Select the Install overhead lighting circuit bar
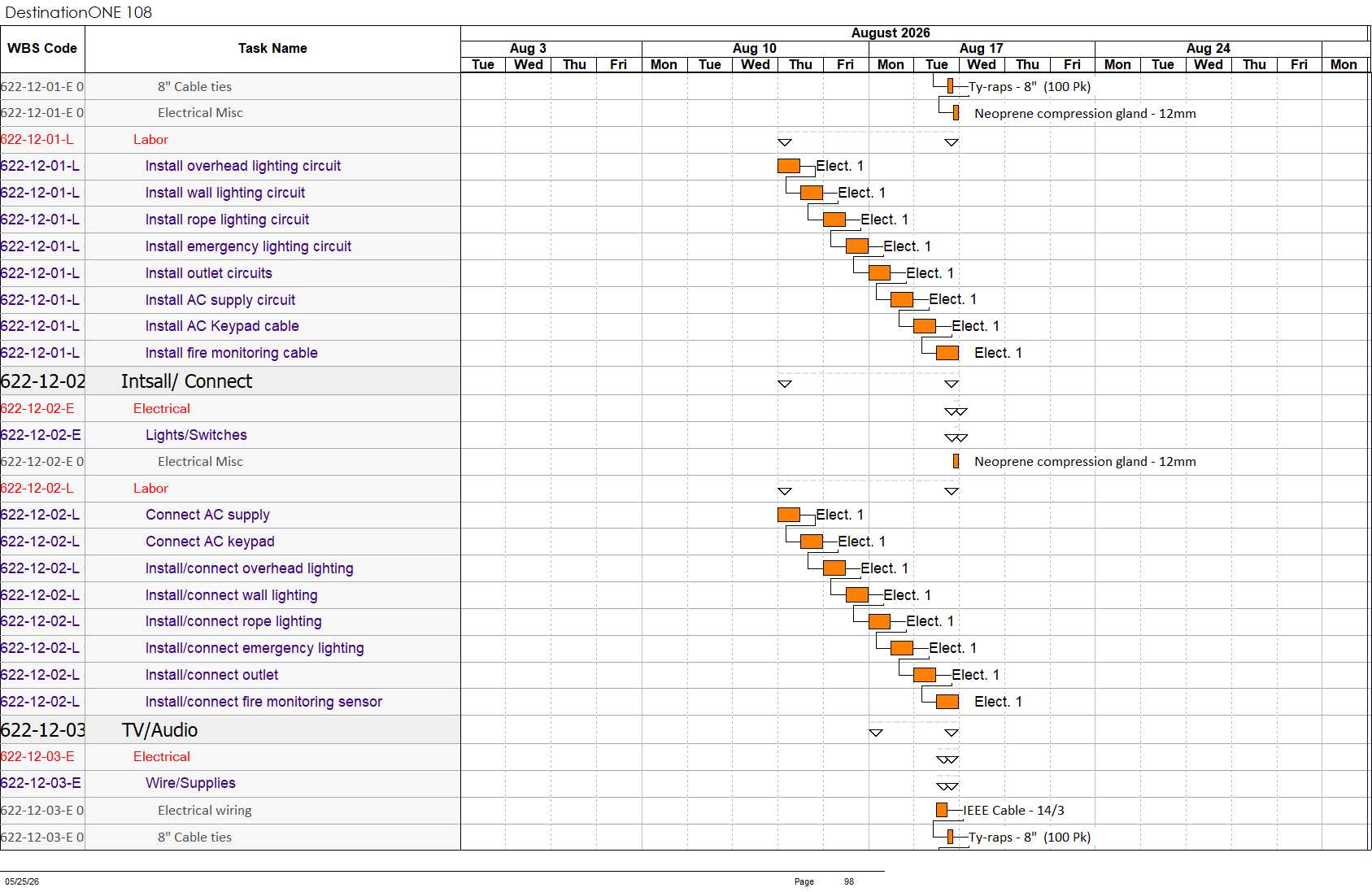The image size is (1372, 892). (789, 166)
